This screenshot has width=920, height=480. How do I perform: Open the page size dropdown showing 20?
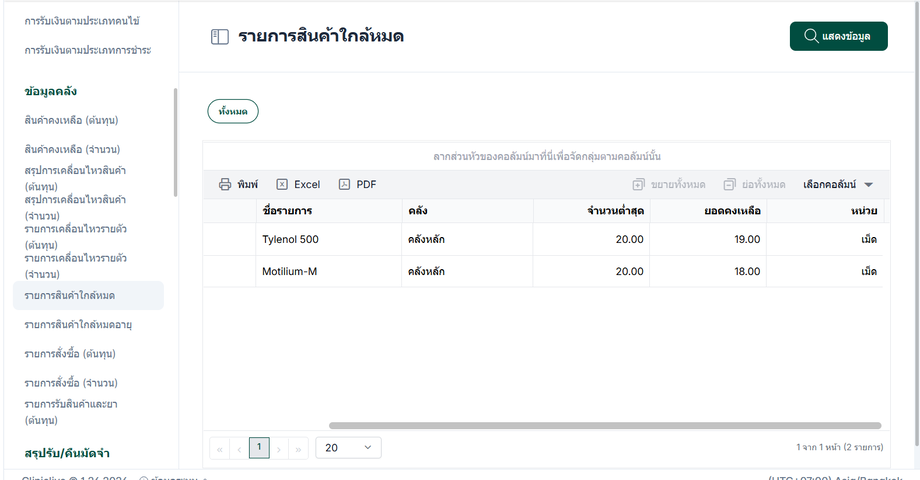tap(349, 448)
